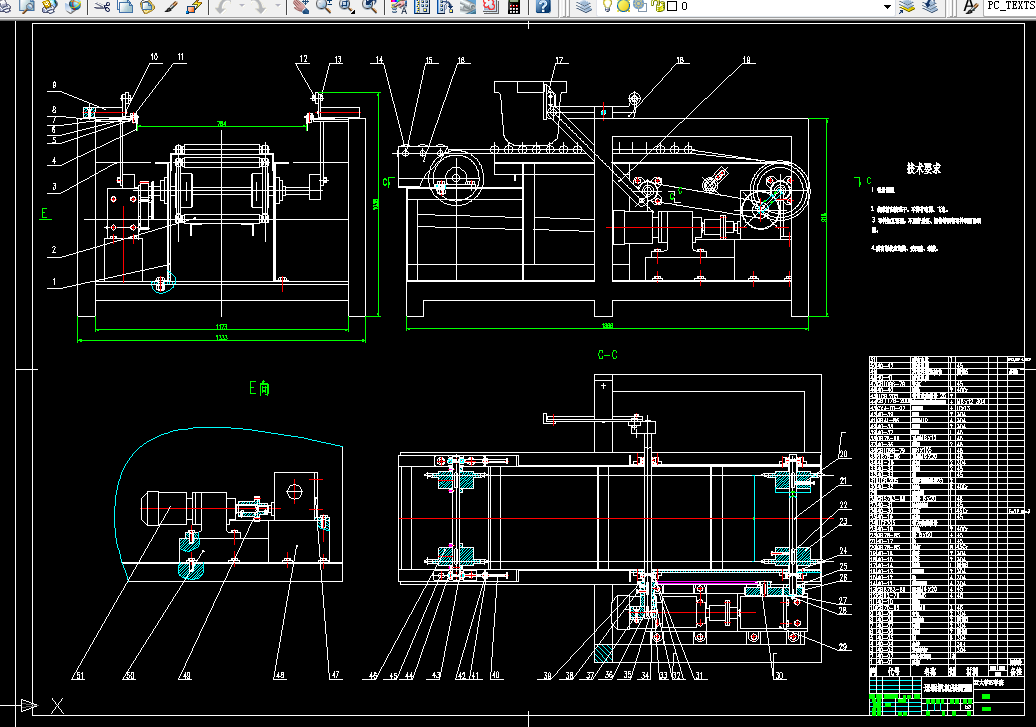
Task: Undo the last action
Action: point(222,6)
